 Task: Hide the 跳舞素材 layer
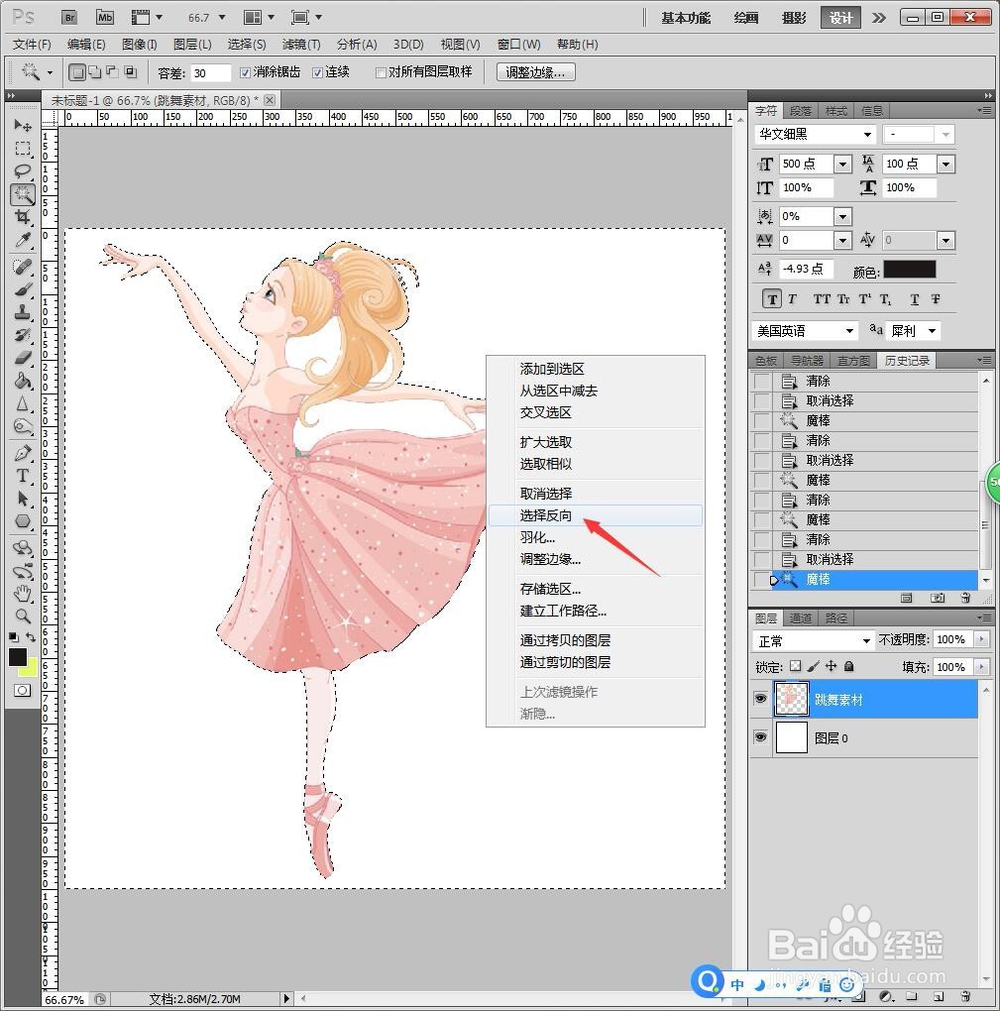(761, 699)
